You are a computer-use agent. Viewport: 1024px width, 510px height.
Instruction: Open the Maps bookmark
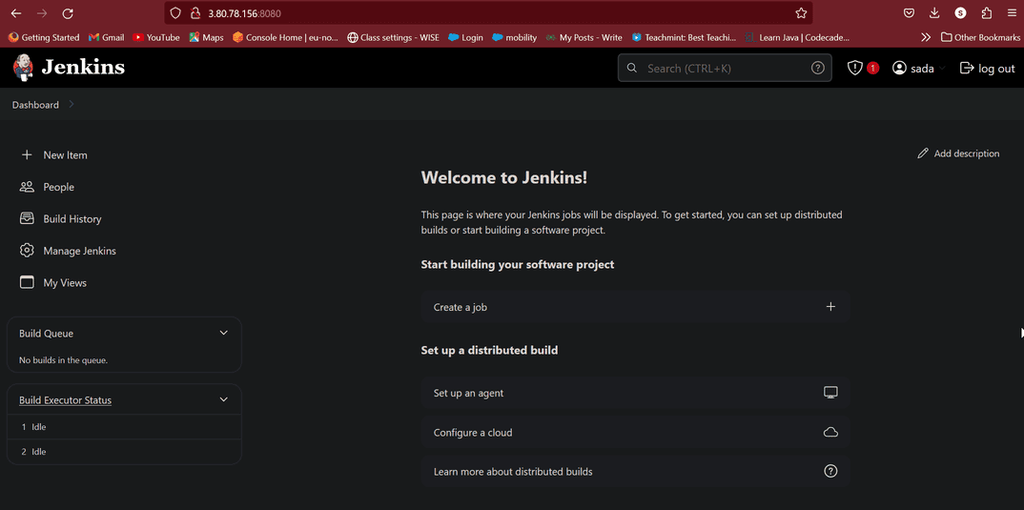[x=206, y=37]
